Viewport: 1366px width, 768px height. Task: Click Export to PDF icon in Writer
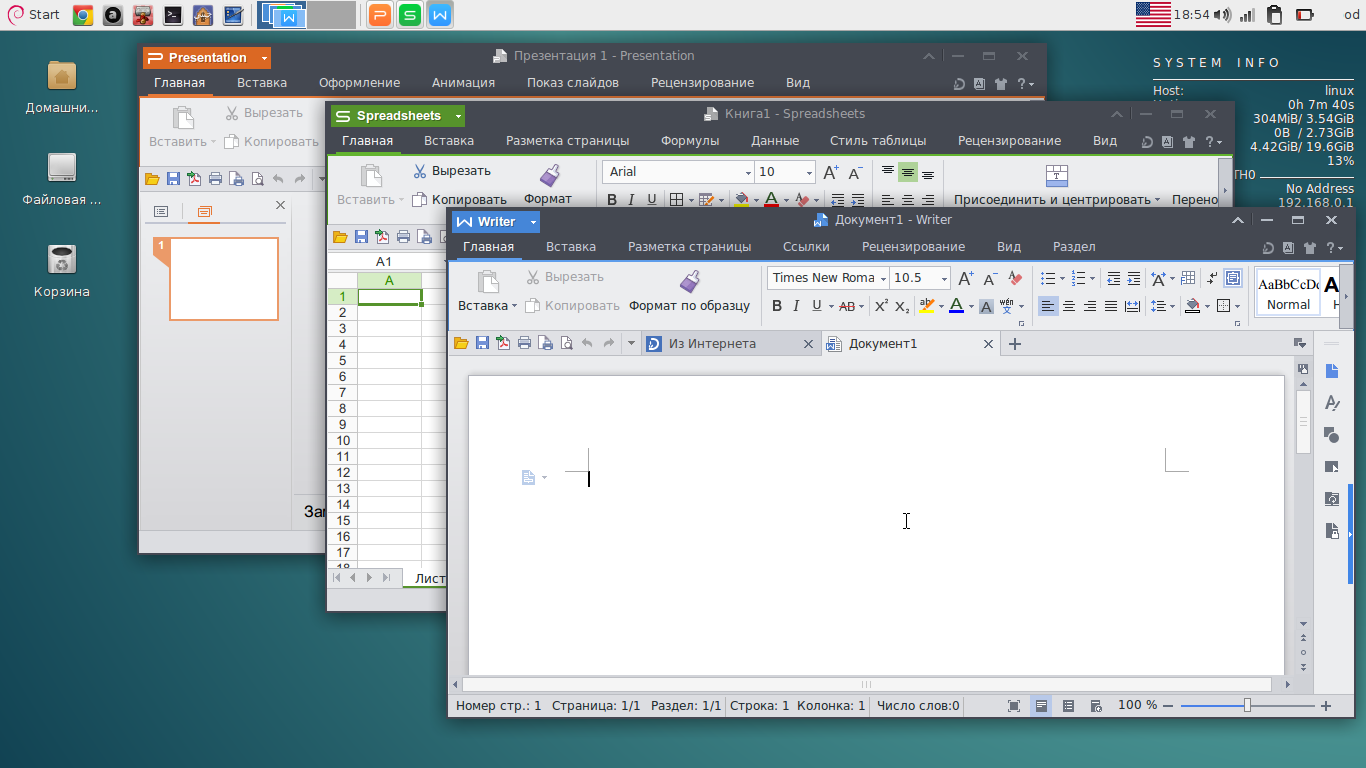coord(503,344)
